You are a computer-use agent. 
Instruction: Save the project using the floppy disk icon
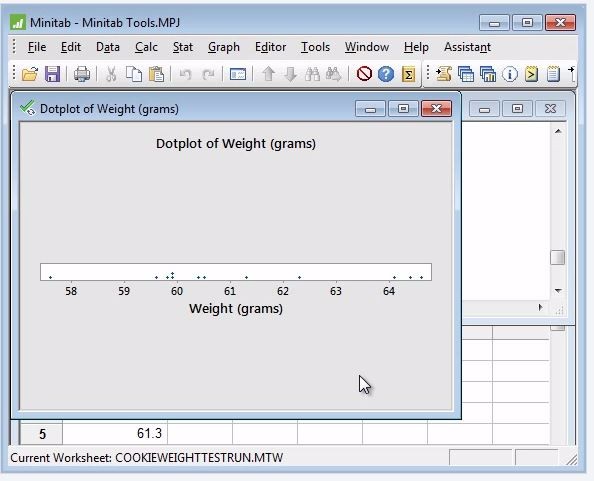pyautogui.click(x=52, y=74)
